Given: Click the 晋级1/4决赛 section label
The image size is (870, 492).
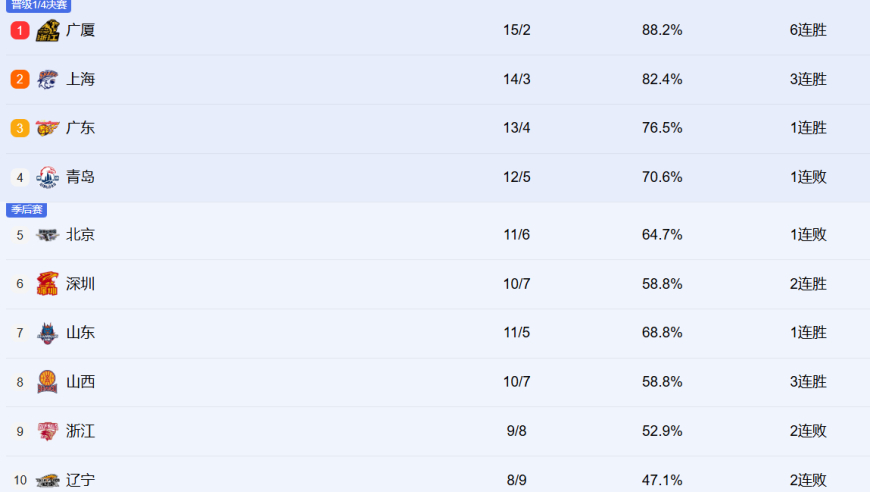Looking at the screenshot, I should (x=39, y=5).
